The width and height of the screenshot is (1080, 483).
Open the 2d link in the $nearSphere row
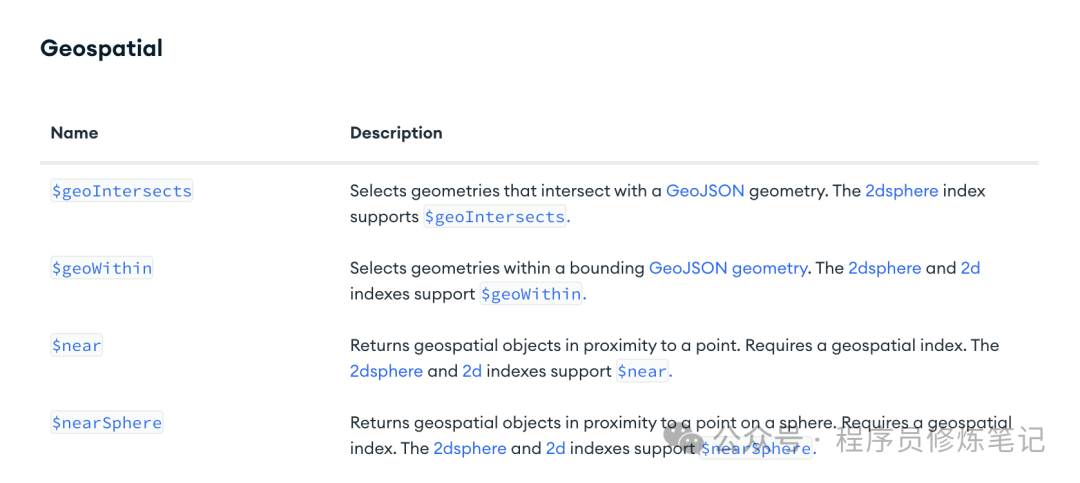point(556,448)
